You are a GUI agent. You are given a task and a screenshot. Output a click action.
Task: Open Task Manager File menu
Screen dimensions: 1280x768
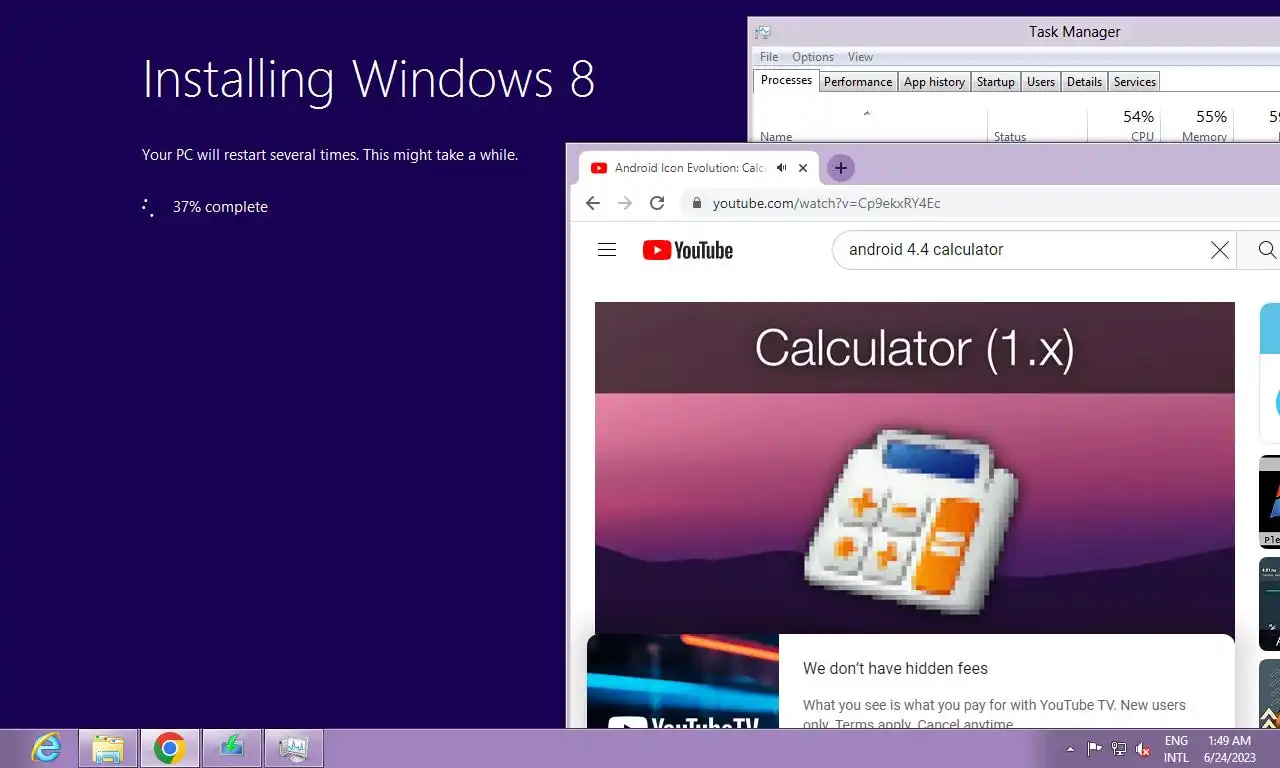coord(769,57)
